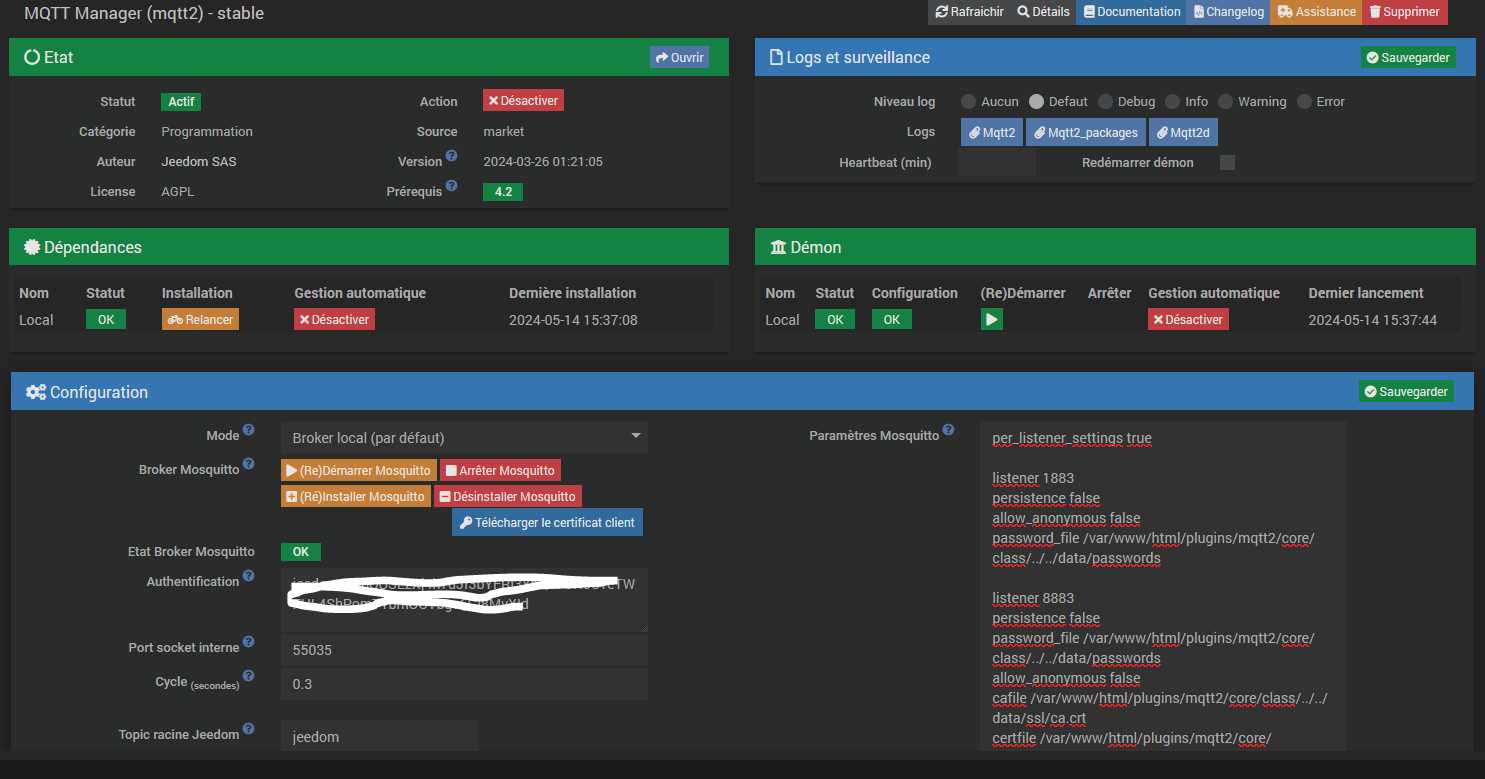1485x779 pixels.
Task: Select the Aucun log level
Action: [x=968, y=101]
